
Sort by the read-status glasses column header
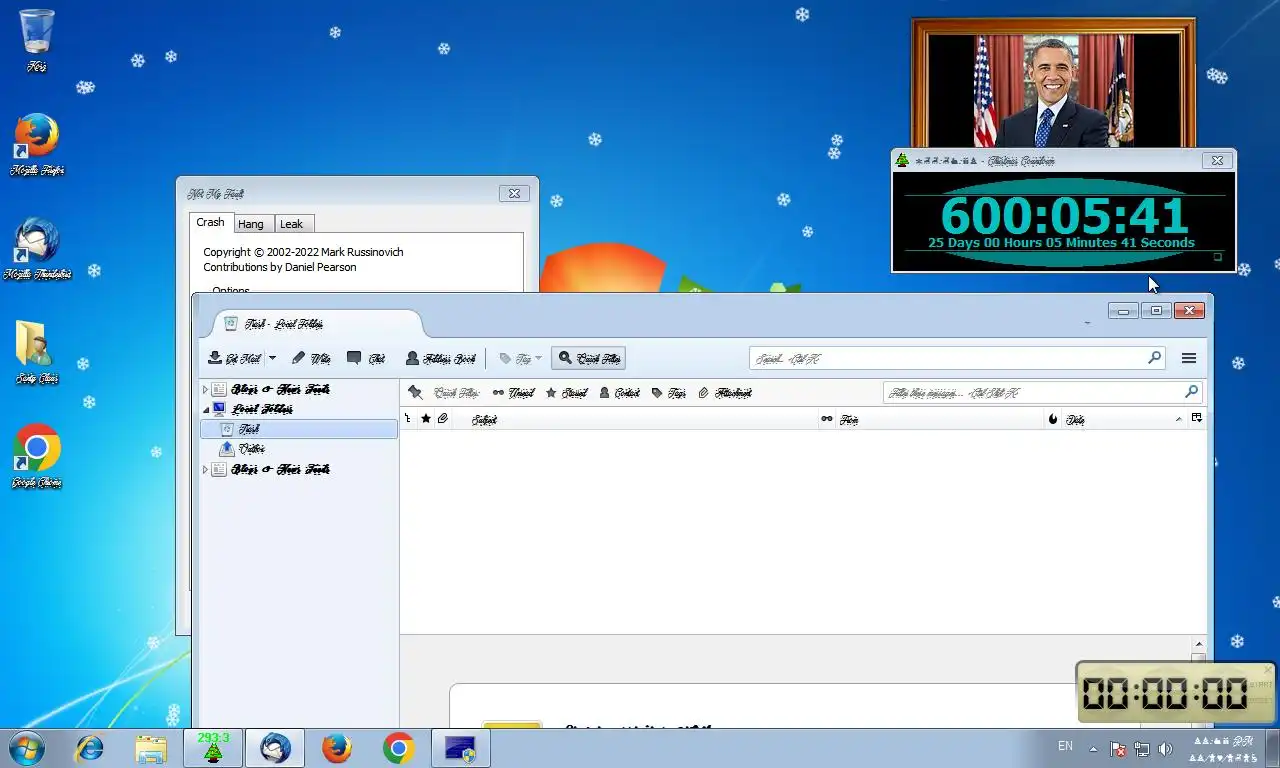click(x=827, y=420)
